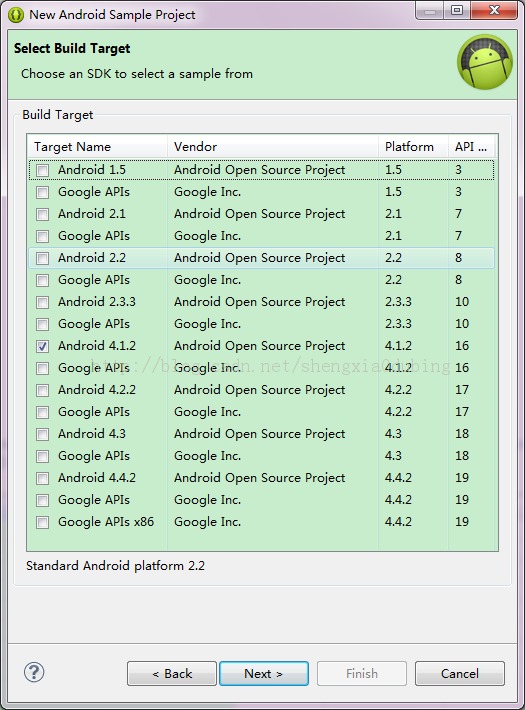Cancel the new sample project wizard
This screenshot has height=710, width=525.
tap(460, 673)
